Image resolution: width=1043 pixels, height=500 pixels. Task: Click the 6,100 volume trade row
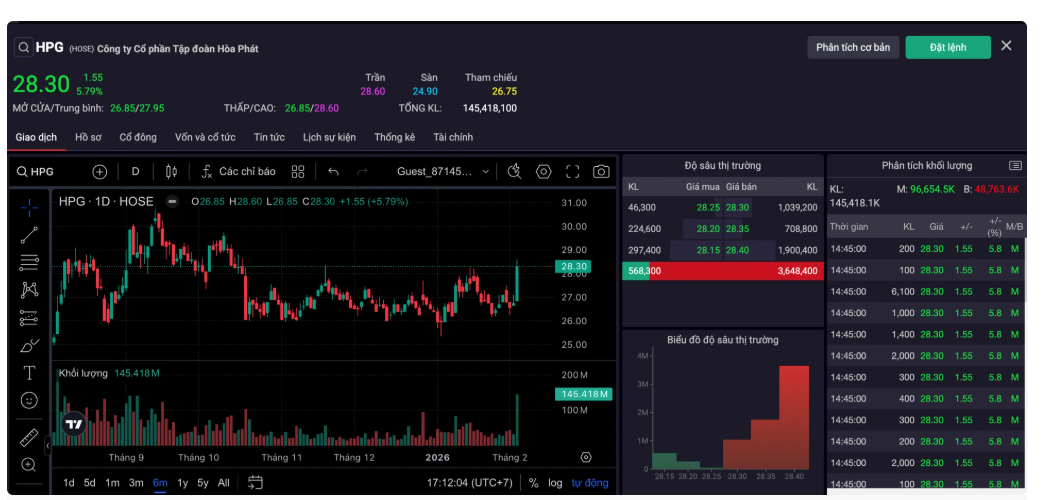925,291
